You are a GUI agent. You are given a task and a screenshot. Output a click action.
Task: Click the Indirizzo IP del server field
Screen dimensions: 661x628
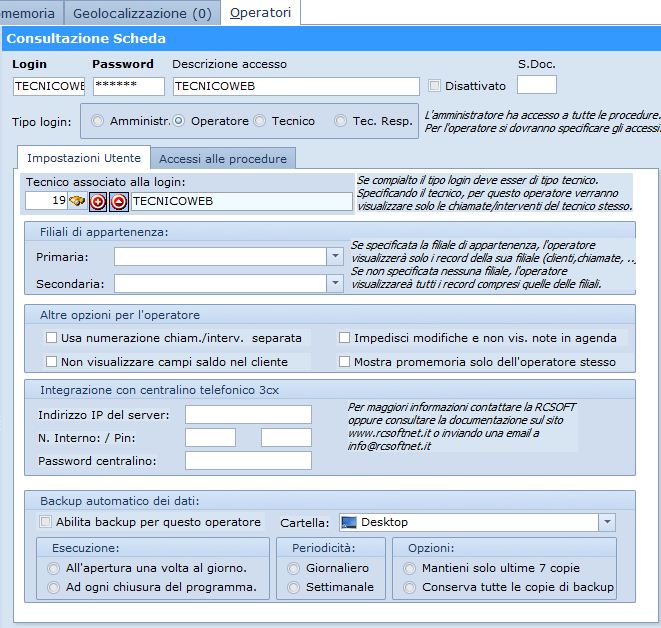click(248, 415)
